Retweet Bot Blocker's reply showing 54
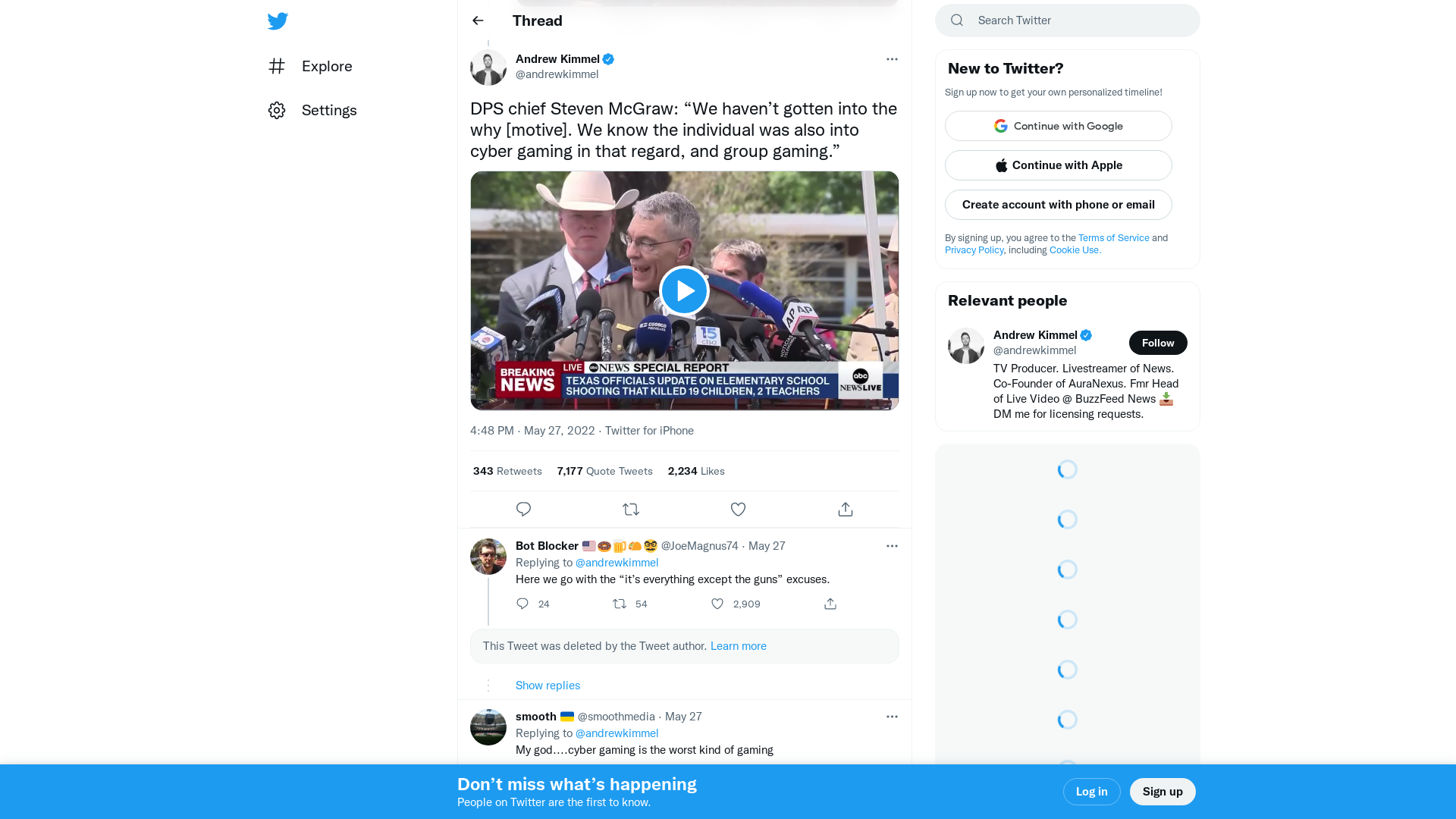 [620, 604]
